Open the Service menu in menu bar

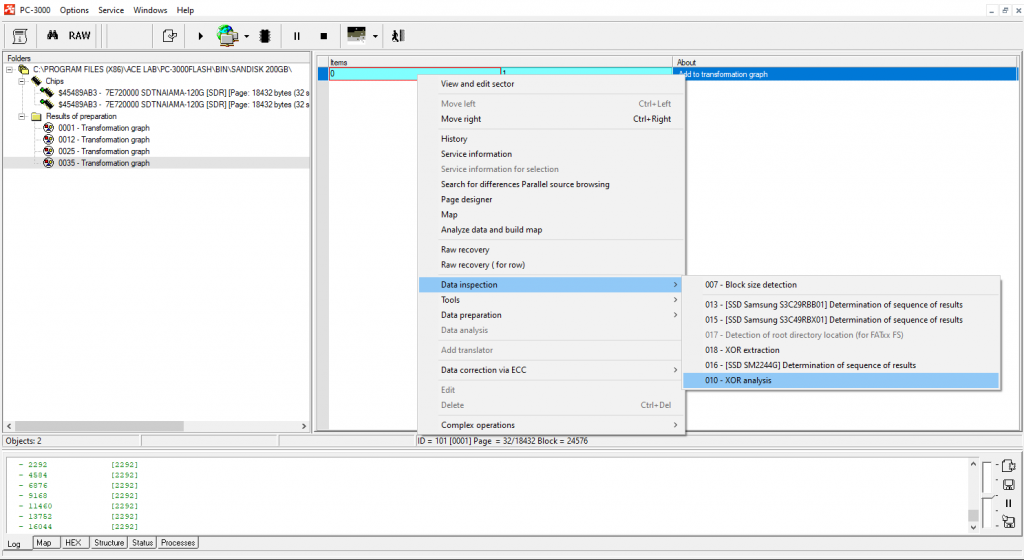pos(111,10)
